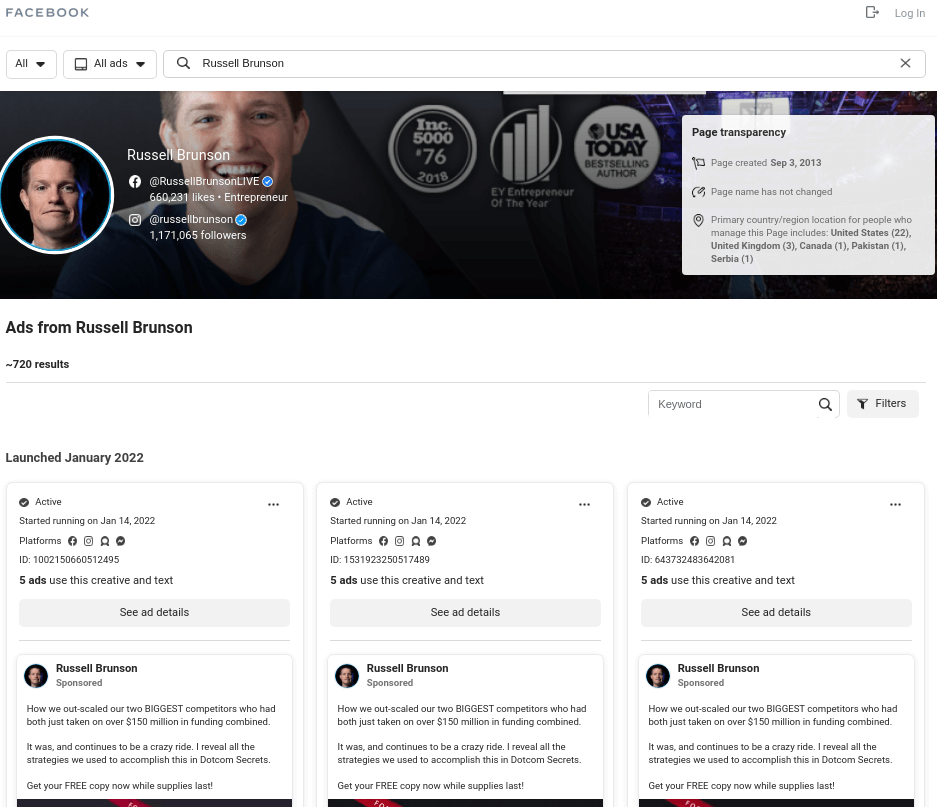937x807 pixels.
Task: See ad details for ad 643732483642081
Action: (776, 613)
